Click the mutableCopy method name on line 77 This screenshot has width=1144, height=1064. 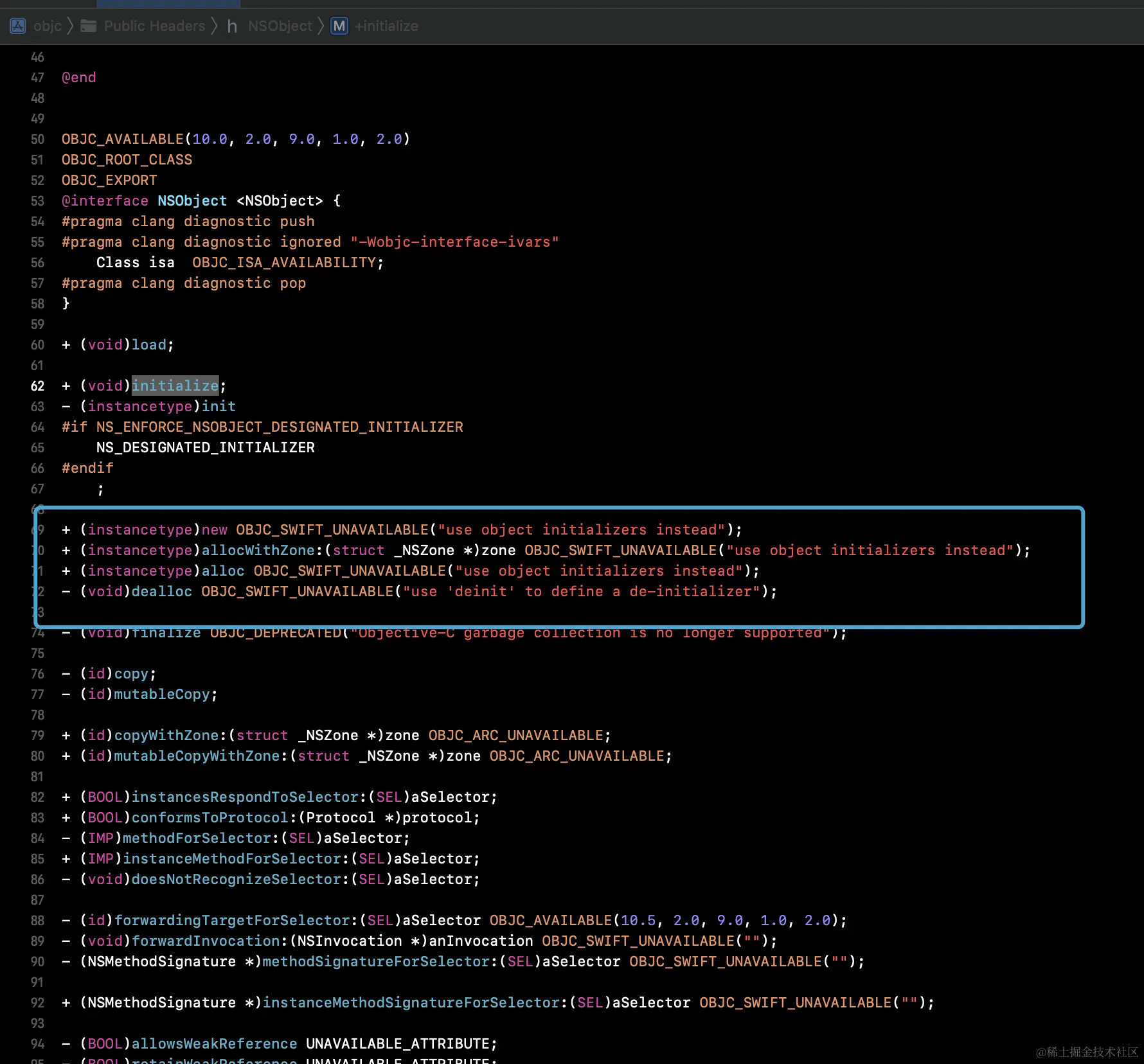coord(162,695)
